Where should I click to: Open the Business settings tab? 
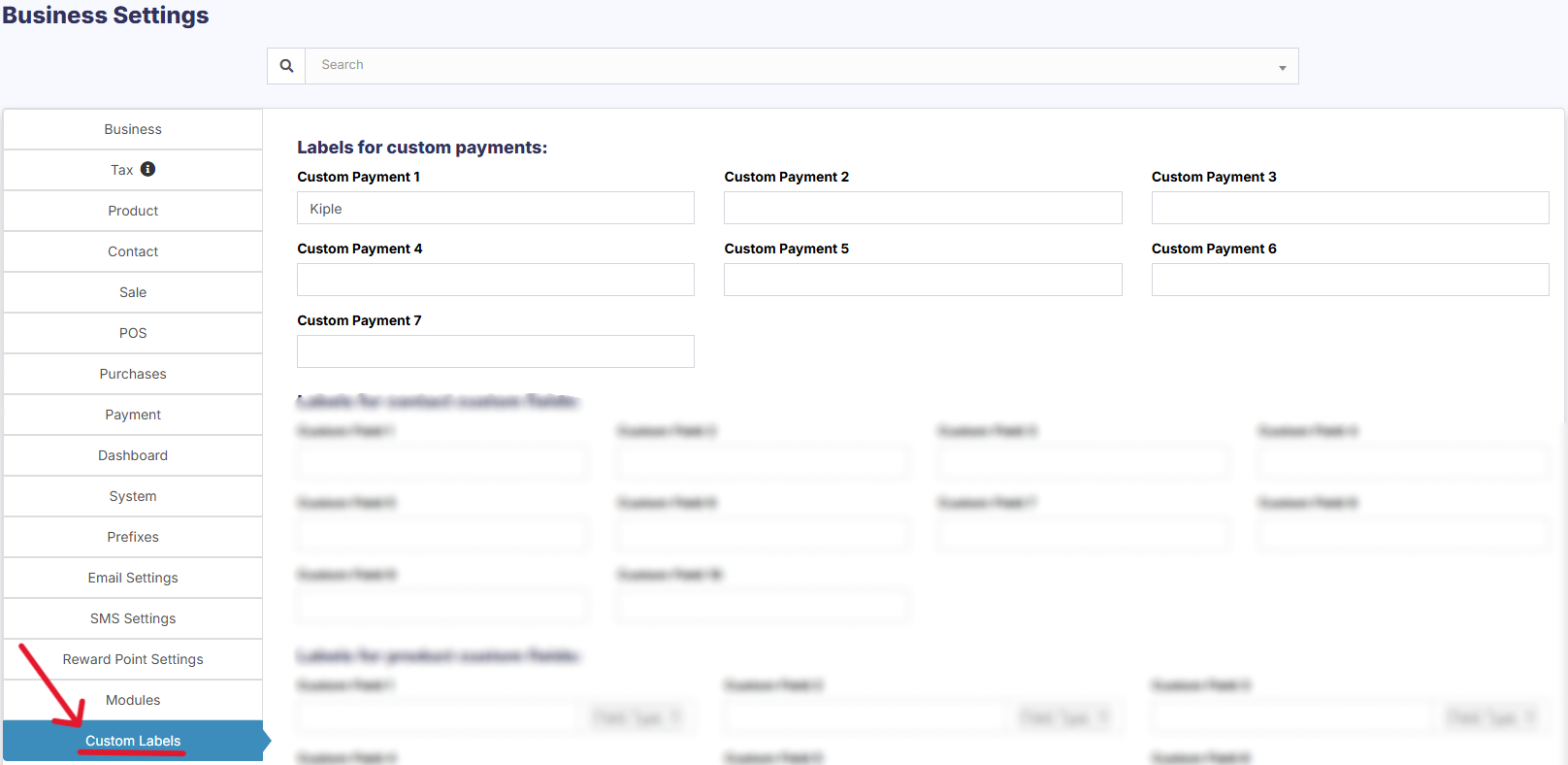coord(133,129)
